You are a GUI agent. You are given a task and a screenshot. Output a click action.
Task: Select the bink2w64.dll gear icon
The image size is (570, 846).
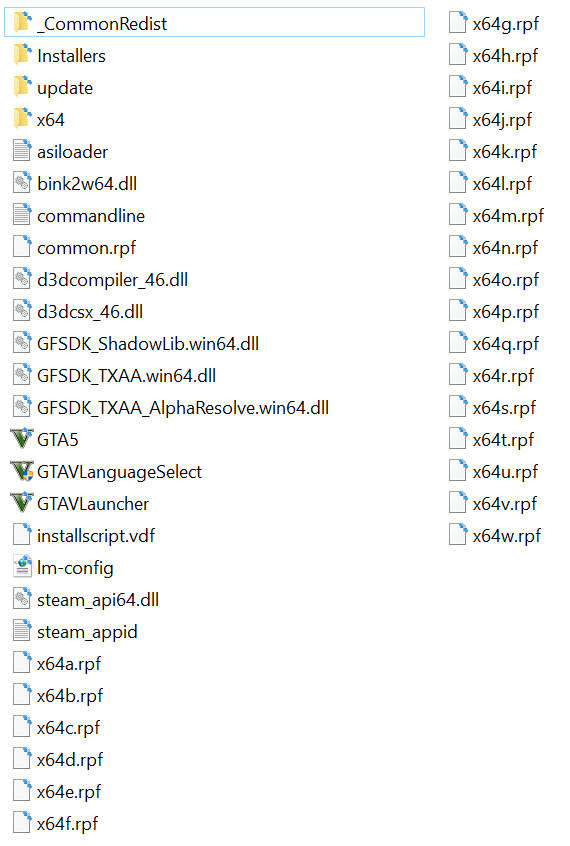click(x=22, y=183)
